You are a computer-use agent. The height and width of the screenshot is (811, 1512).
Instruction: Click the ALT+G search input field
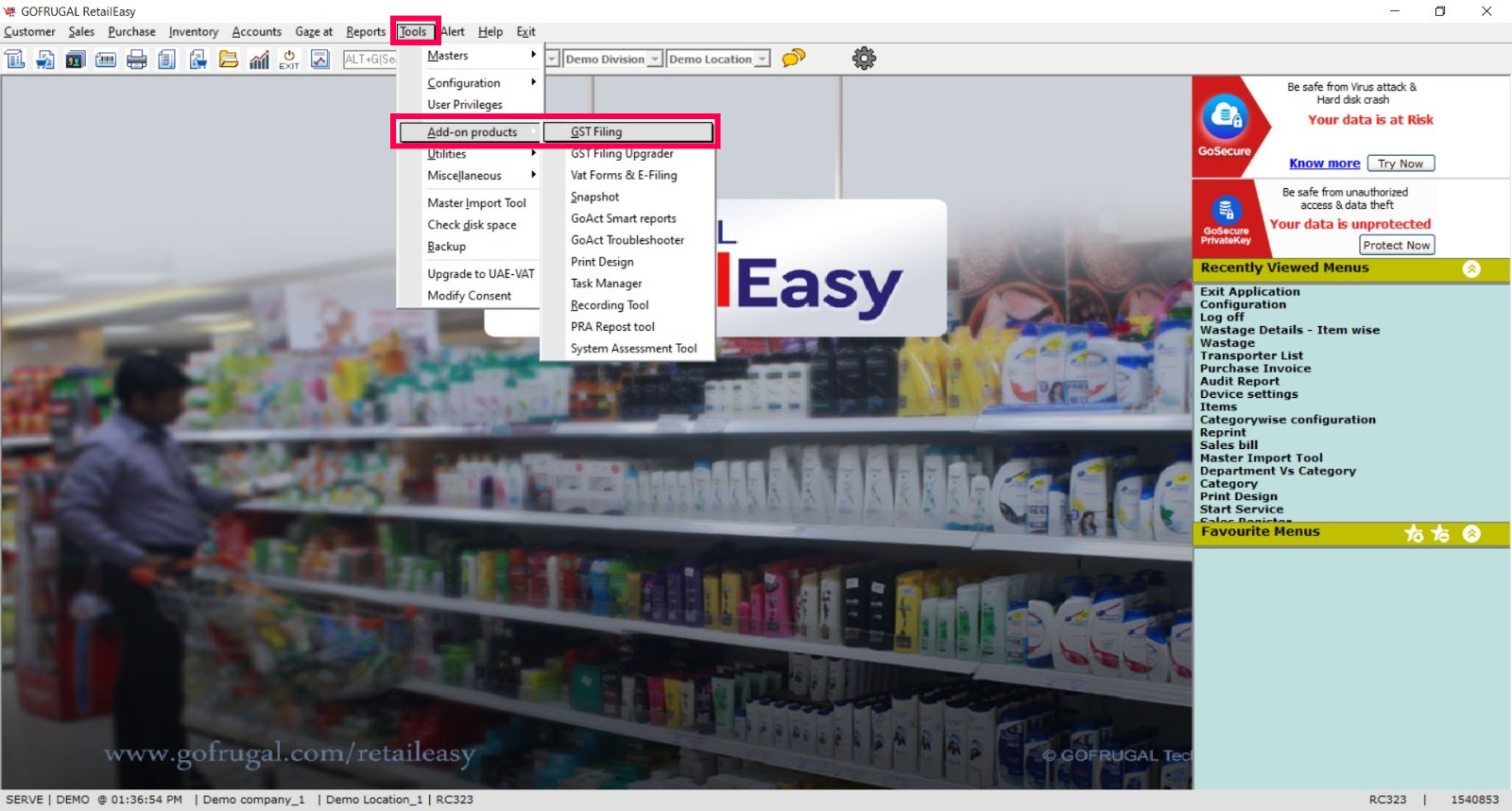[369, 59]
